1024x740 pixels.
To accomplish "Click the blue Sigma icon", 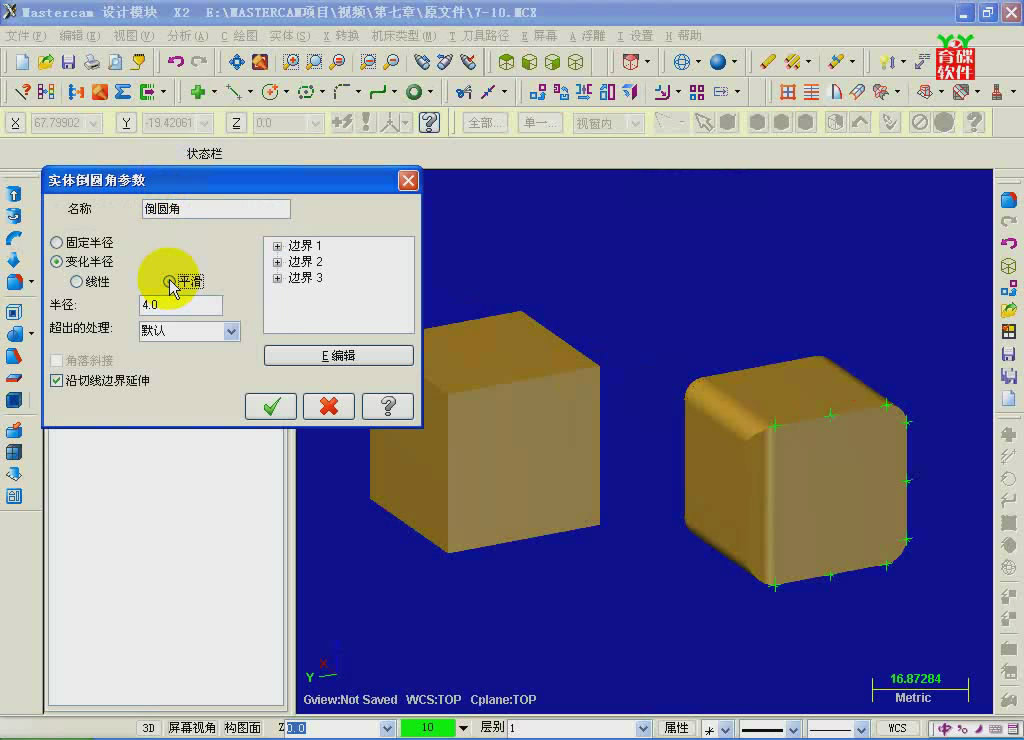I will 123,92.
